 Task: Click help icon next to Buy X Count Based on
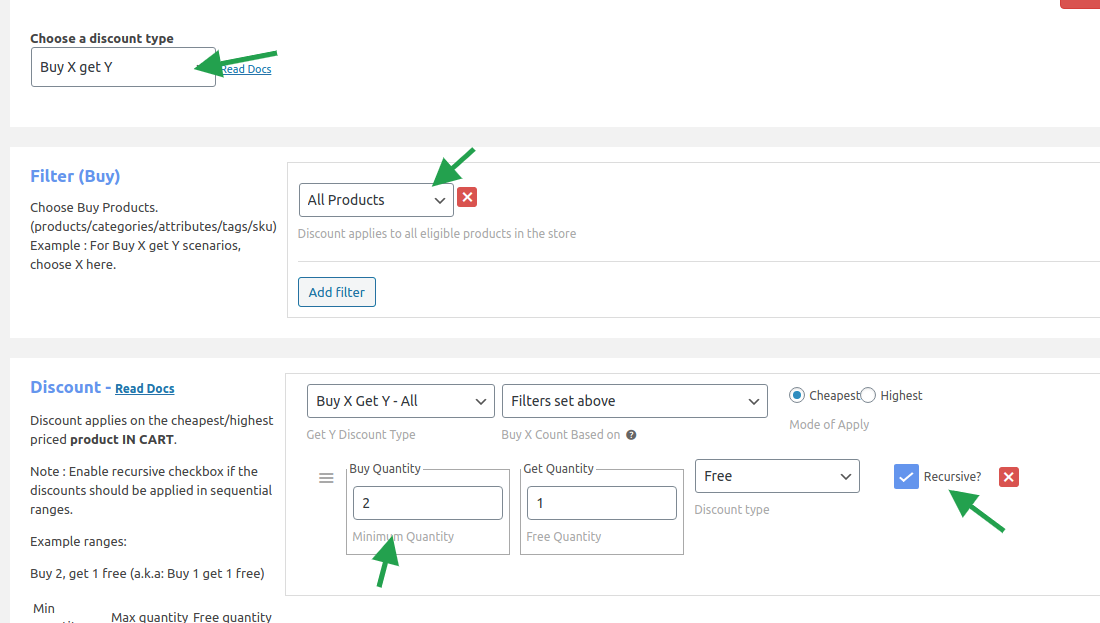pyautogui.click(x=632, y=435)
